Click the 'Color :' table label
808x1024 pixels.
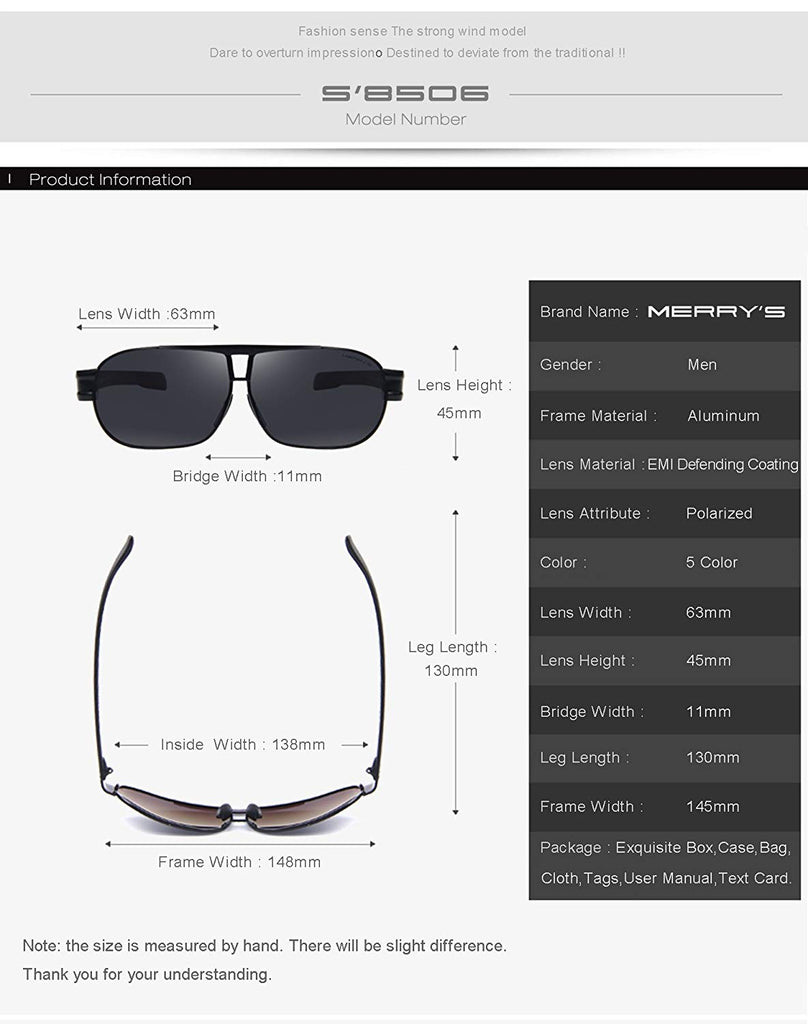click(x=563, y=562)
